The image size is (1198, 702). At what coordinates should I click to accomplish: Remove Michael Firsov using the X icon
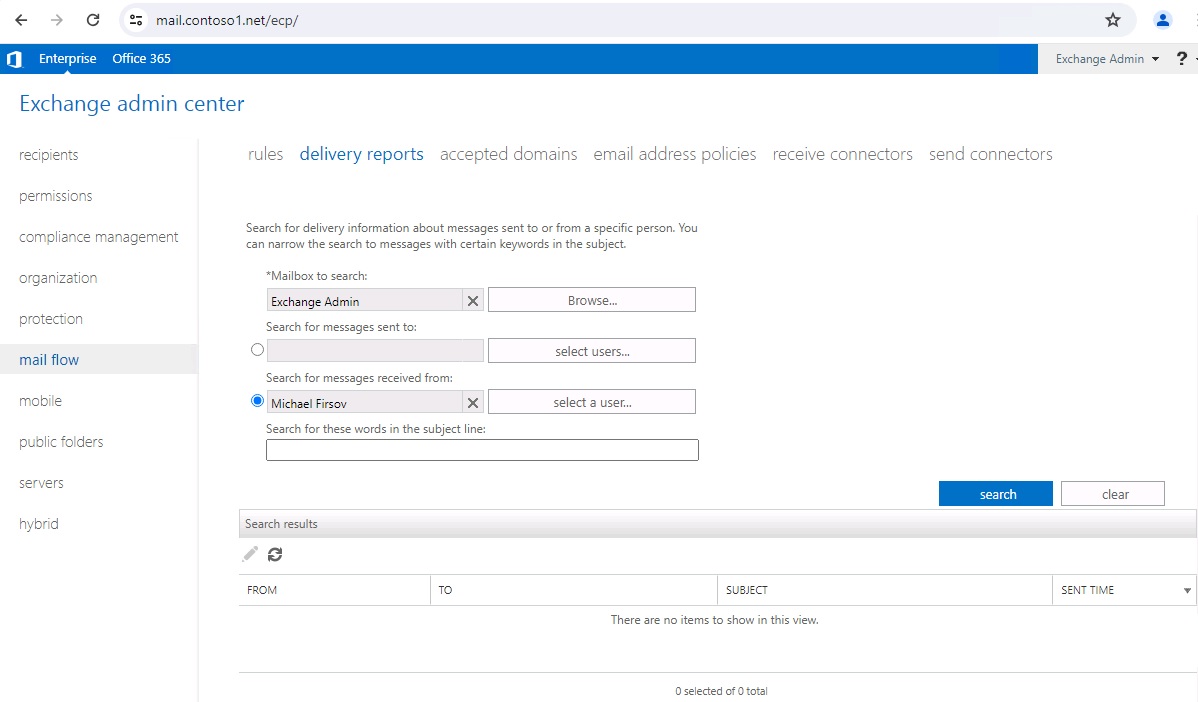point(473,401)
